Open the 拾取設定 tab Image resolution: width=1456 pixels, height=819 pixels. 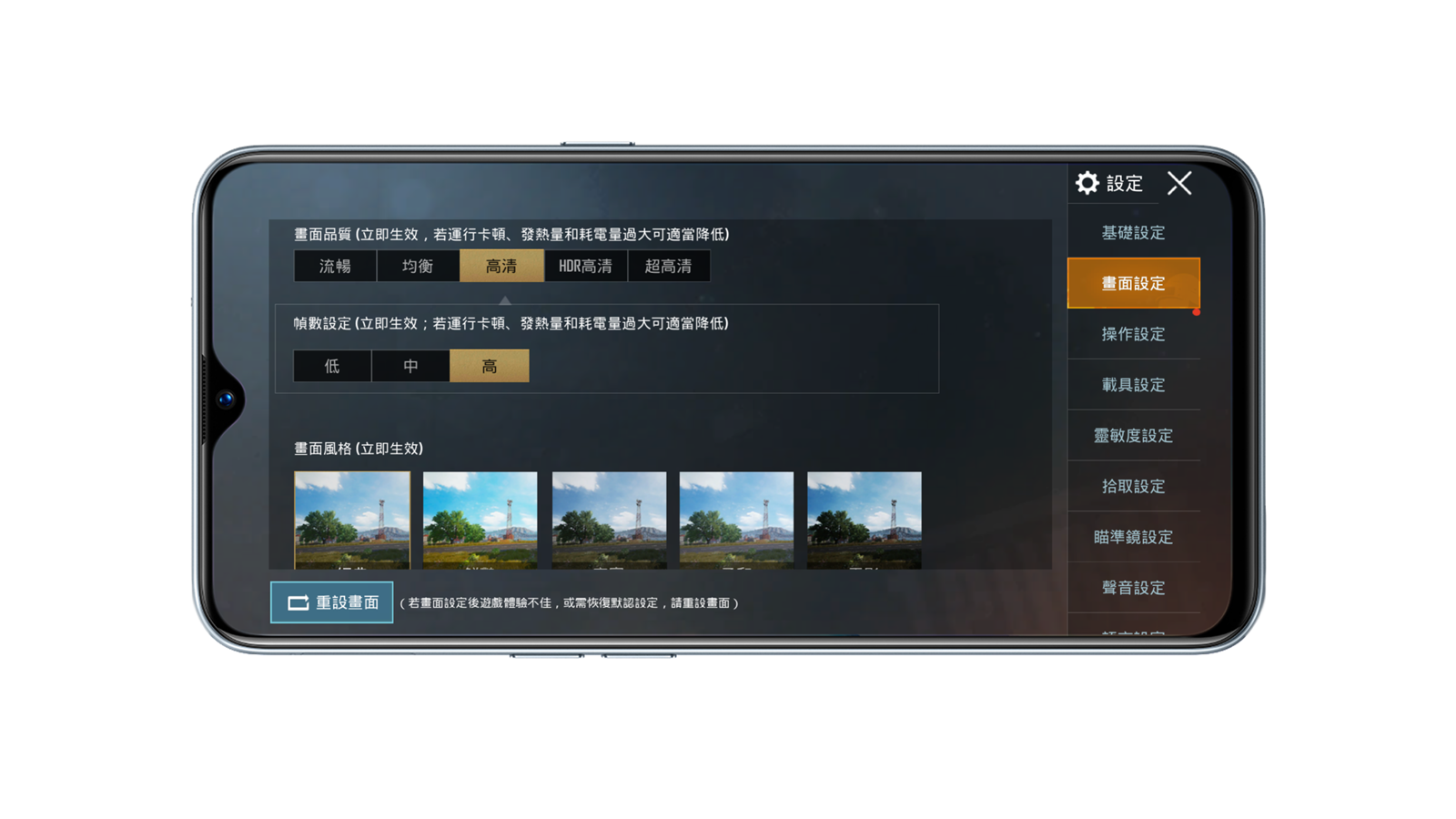point(1133,486)
